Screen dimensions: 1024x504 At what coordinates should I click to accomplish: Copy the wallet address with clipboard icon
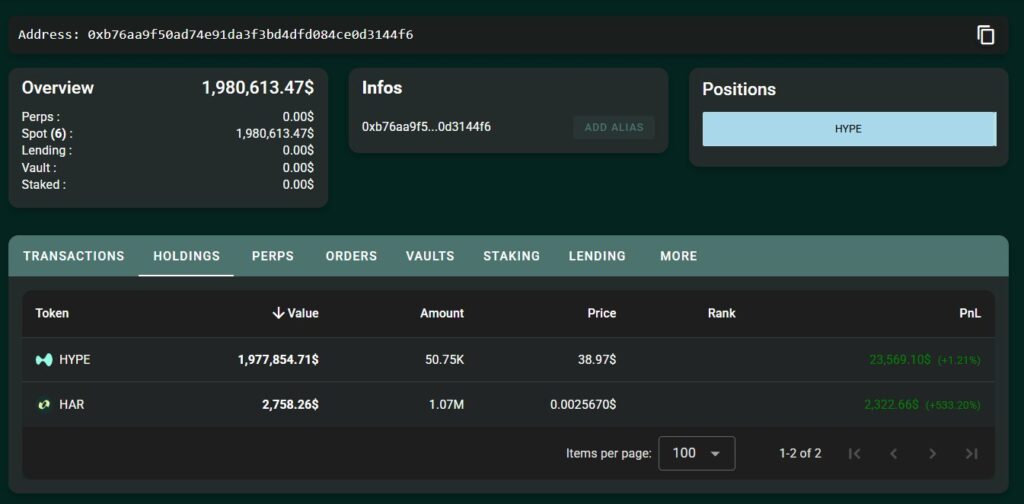[985, 35]
